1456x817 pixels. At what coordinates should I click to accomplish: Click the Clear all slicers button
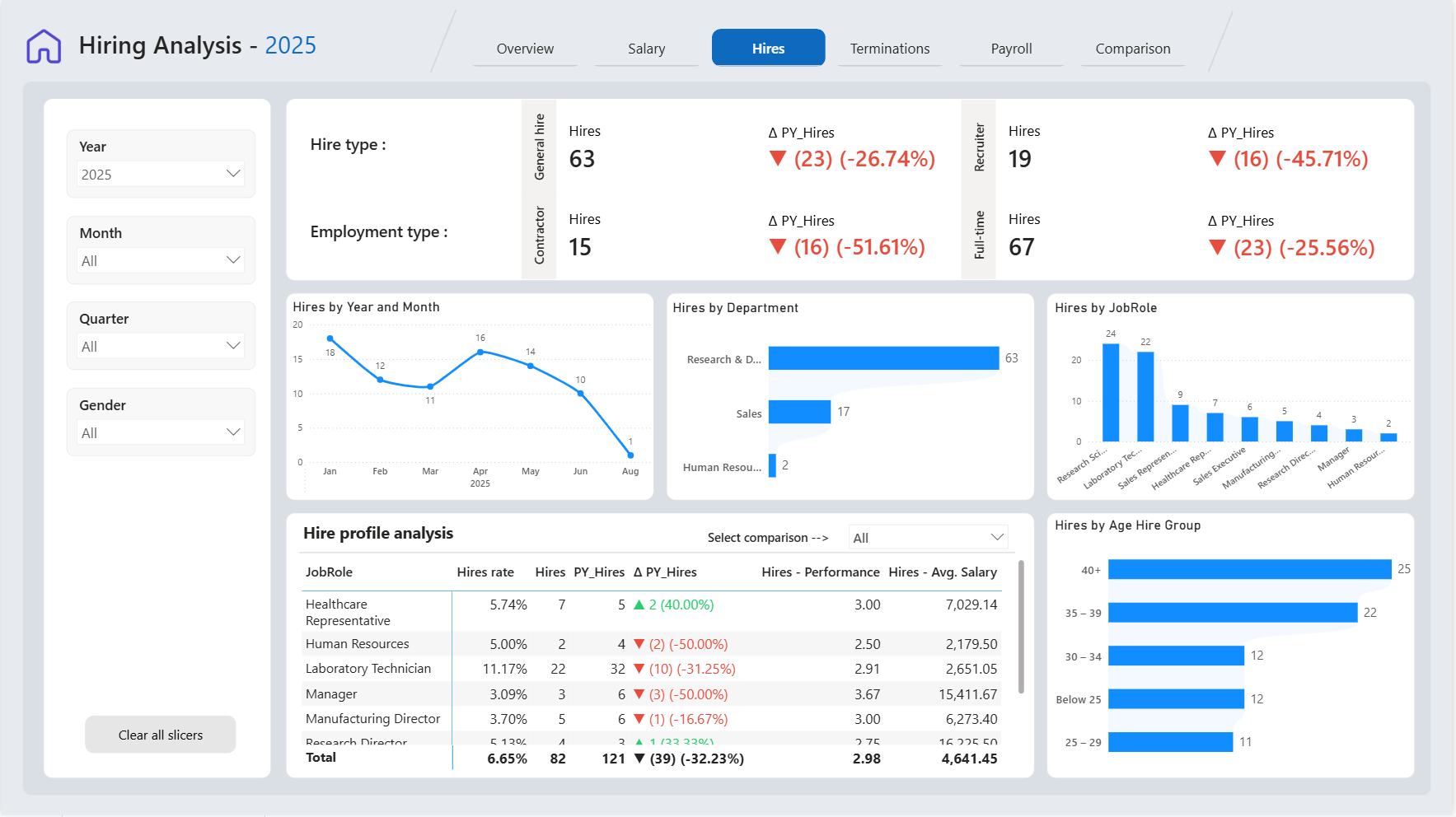[161, 735]
